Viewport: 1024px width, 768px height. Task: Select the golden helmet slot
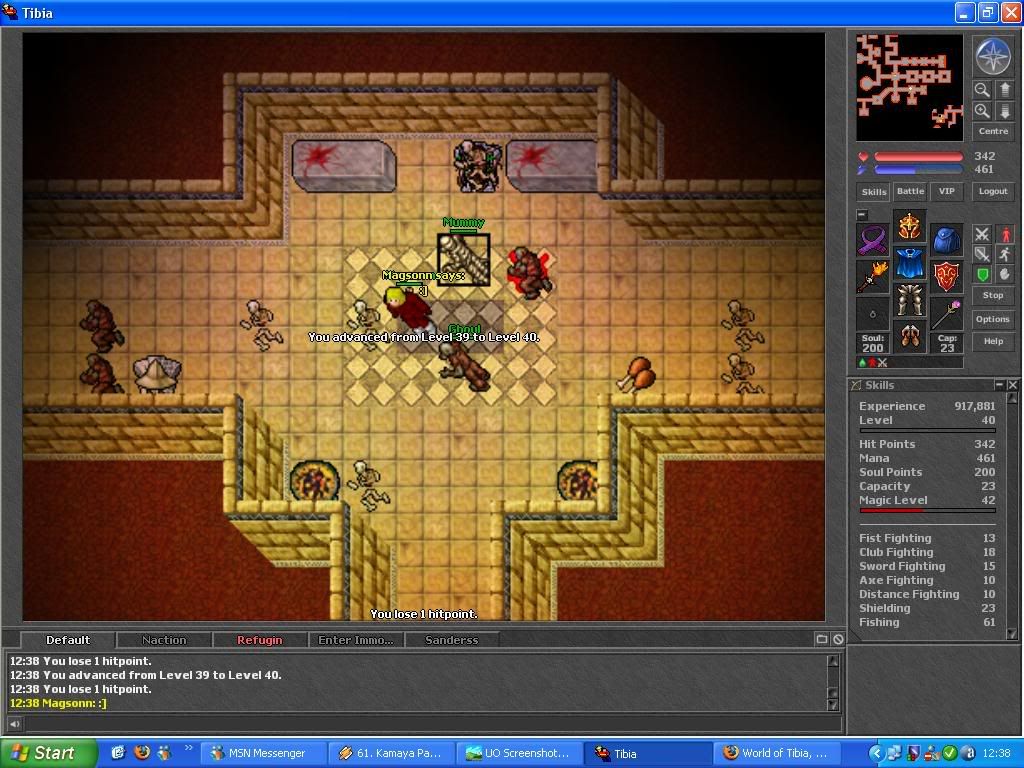909,227
